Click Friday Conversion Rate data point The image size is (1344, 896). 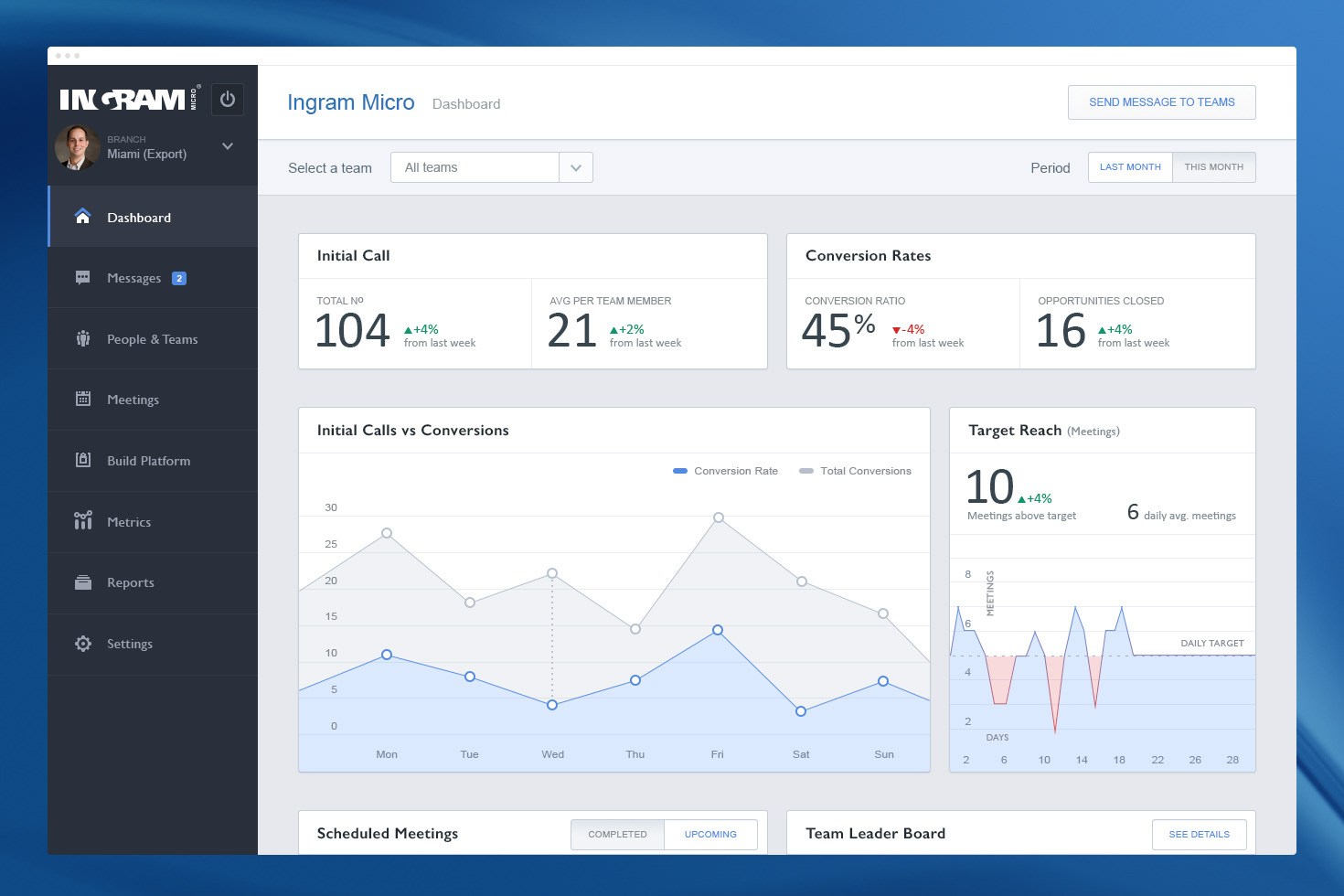pos(718,630)
